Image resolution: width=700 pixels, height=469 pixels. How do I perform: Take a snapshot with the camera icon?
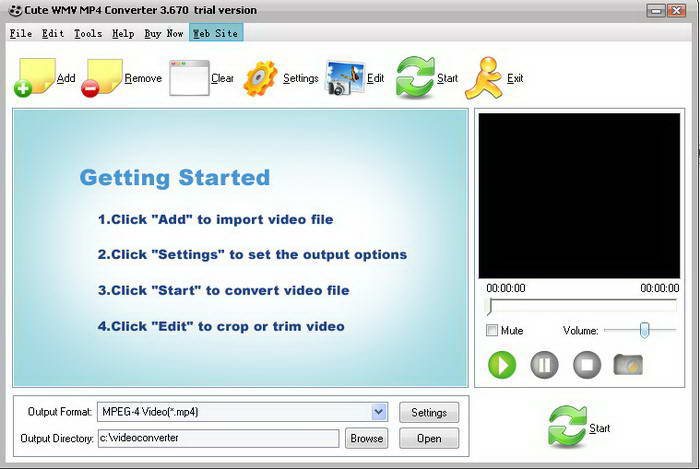click(628, 365)
